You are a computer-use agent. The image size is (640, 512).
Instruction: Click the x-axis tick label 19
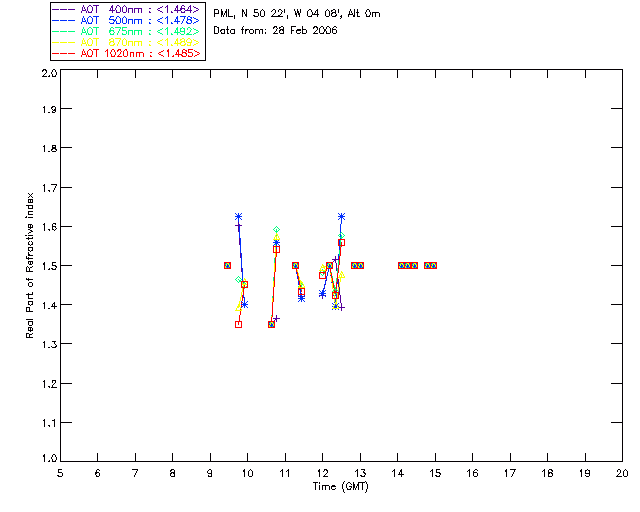(x=585, y=473)
